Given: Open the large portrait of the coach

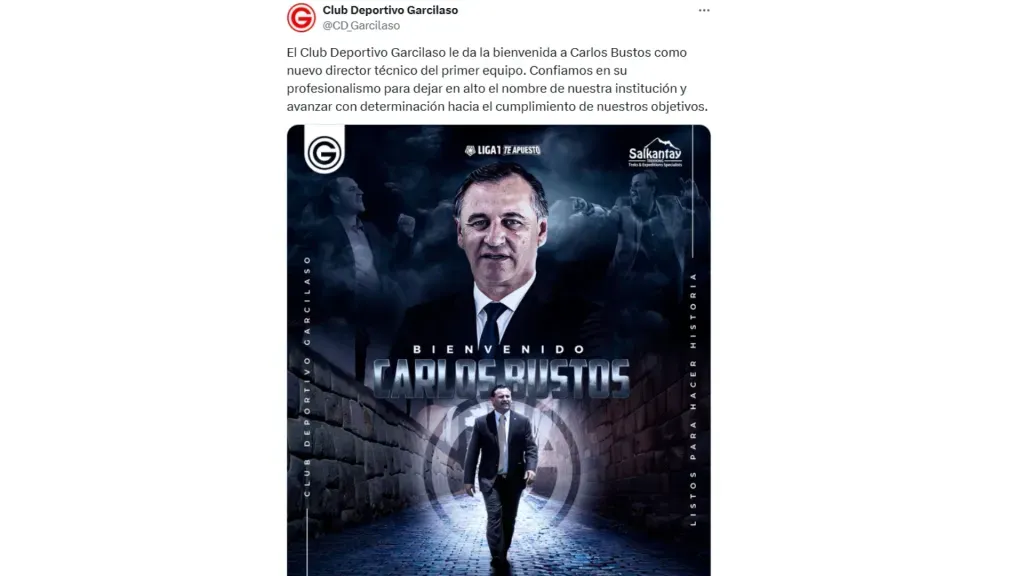Looking at the screenshot, I should [x=500, y=255].
